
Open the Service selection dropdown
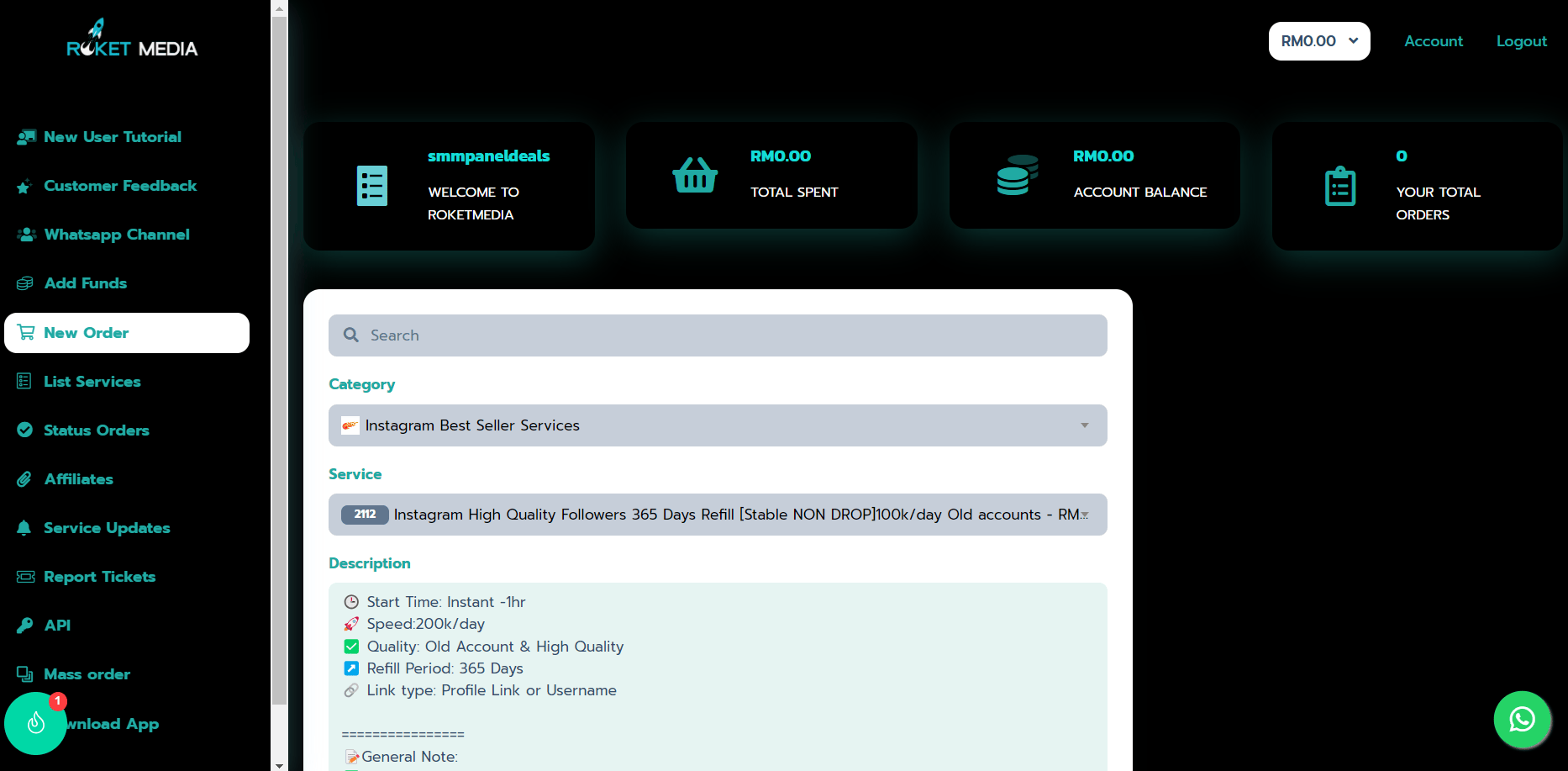coord(717,515)
